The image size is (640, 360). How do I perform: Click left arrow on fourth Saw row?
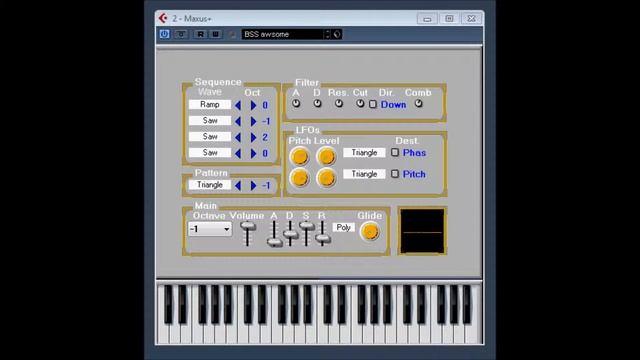(x=238, y=153)
